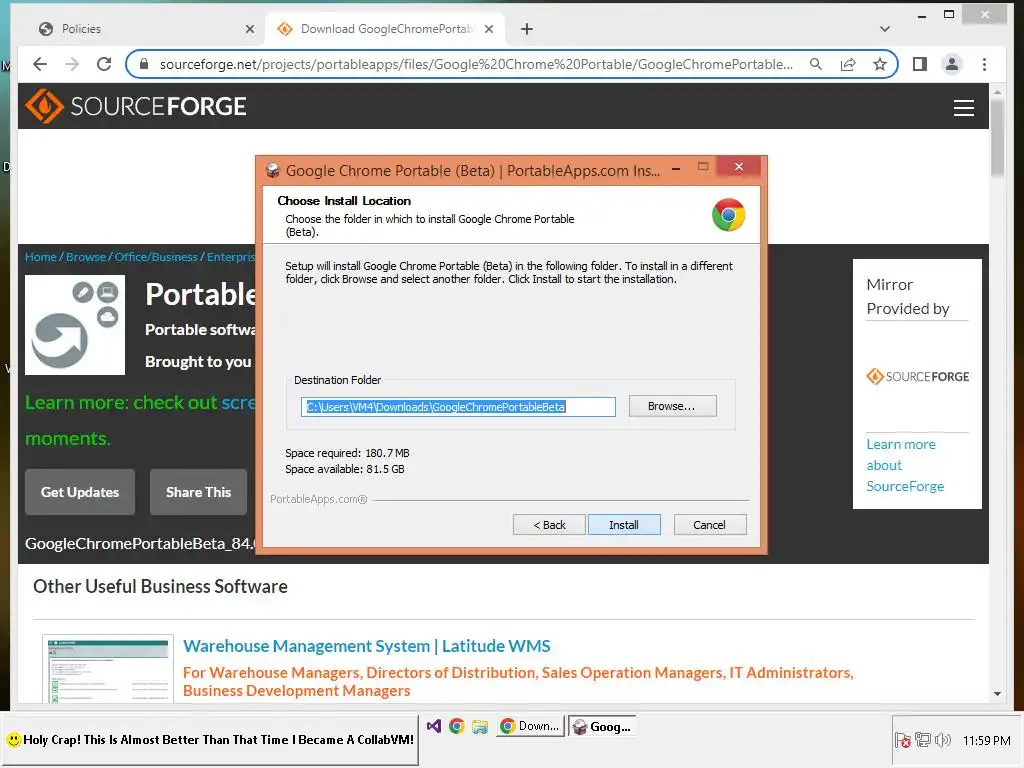This screenshot has height=768, width=1024.
Task: Click the Get Updates button
Action: pos(80,492)
